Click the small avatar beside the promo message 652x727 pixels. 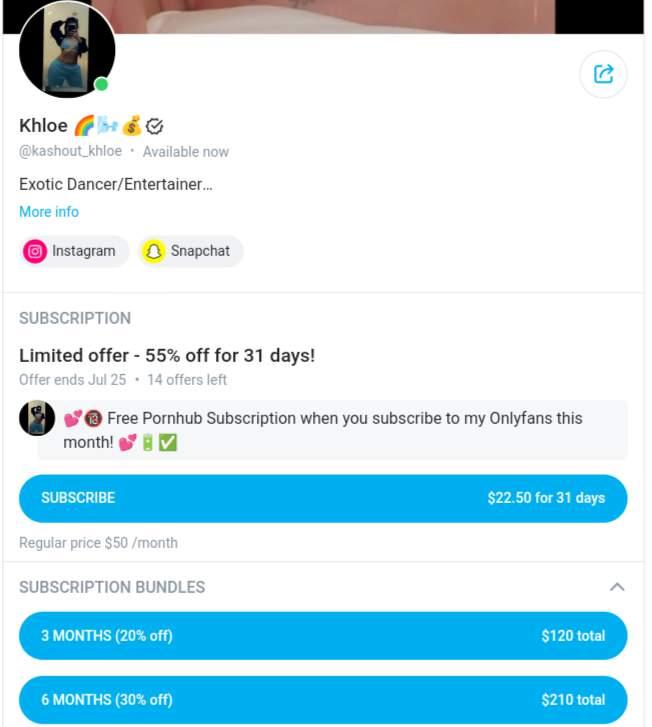(37, 418)
